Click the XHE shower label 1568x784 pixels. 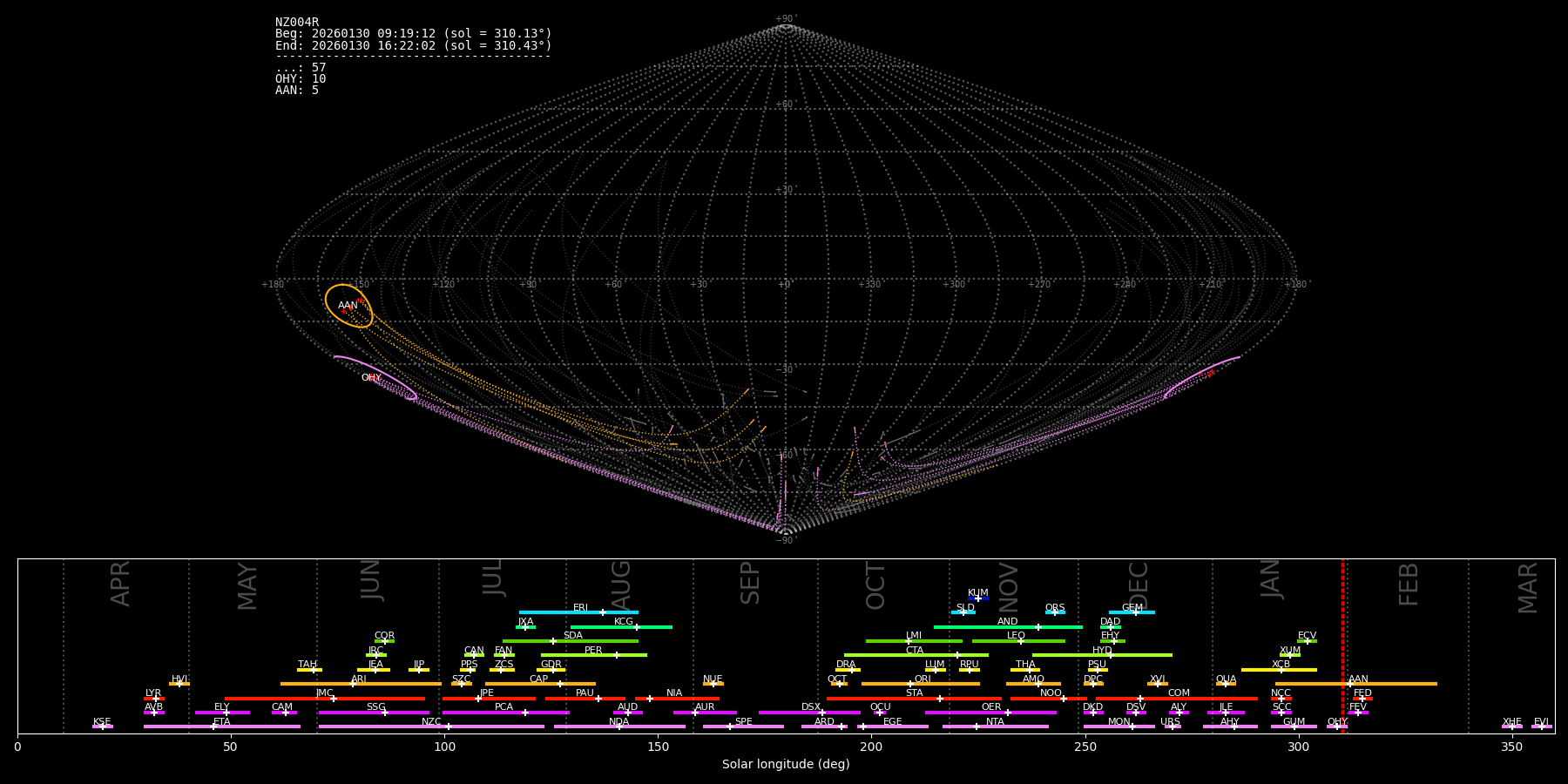(x=1512, y=722)
